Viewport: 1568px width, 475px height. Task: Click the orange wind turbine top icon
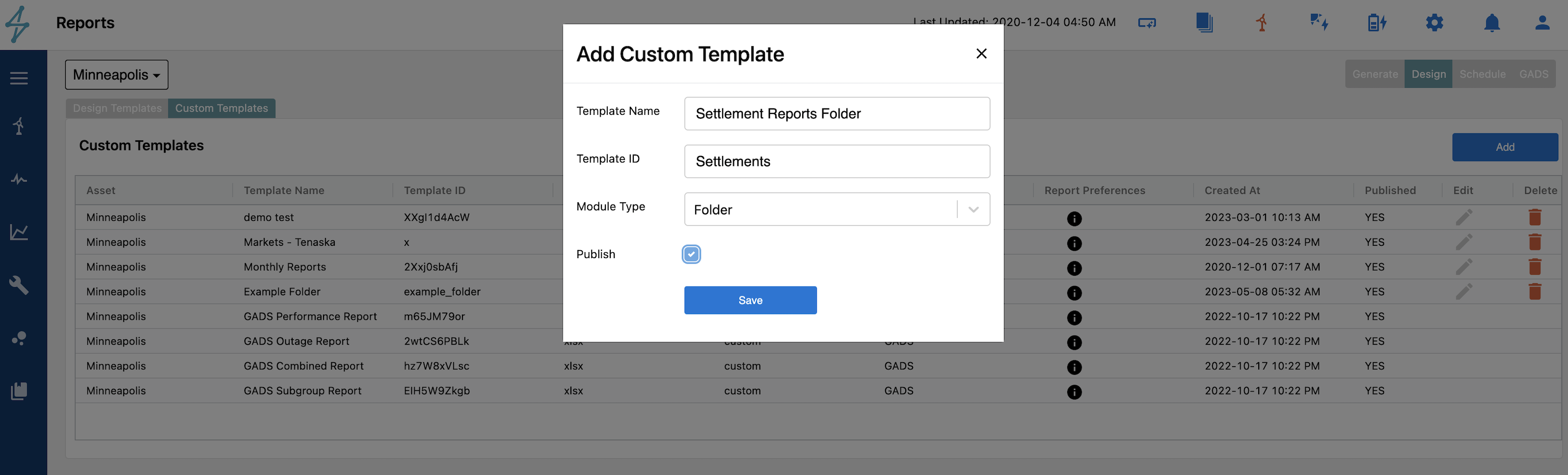coord(1261,23)
